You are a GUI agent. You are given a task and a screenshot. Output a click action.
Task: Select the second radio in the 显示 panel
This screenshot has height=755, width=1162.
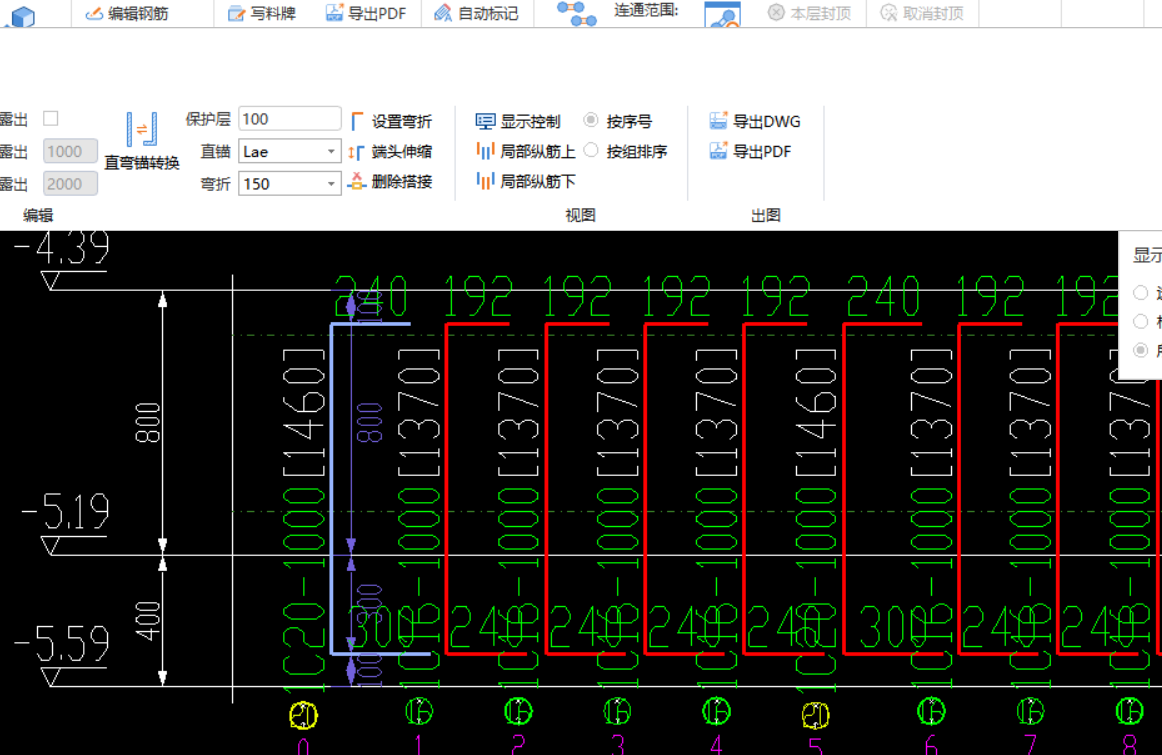click(1141, 322)
